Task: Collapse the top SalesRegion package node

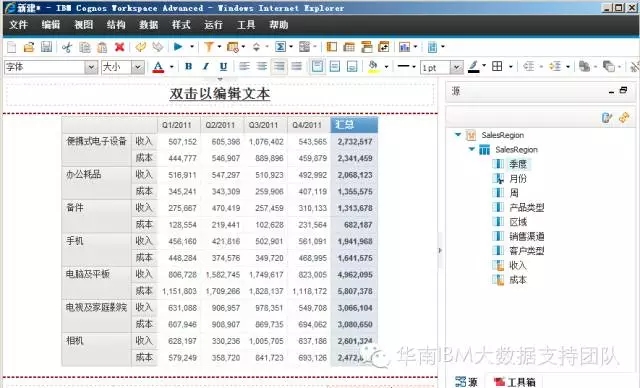Action: (458, 134)
